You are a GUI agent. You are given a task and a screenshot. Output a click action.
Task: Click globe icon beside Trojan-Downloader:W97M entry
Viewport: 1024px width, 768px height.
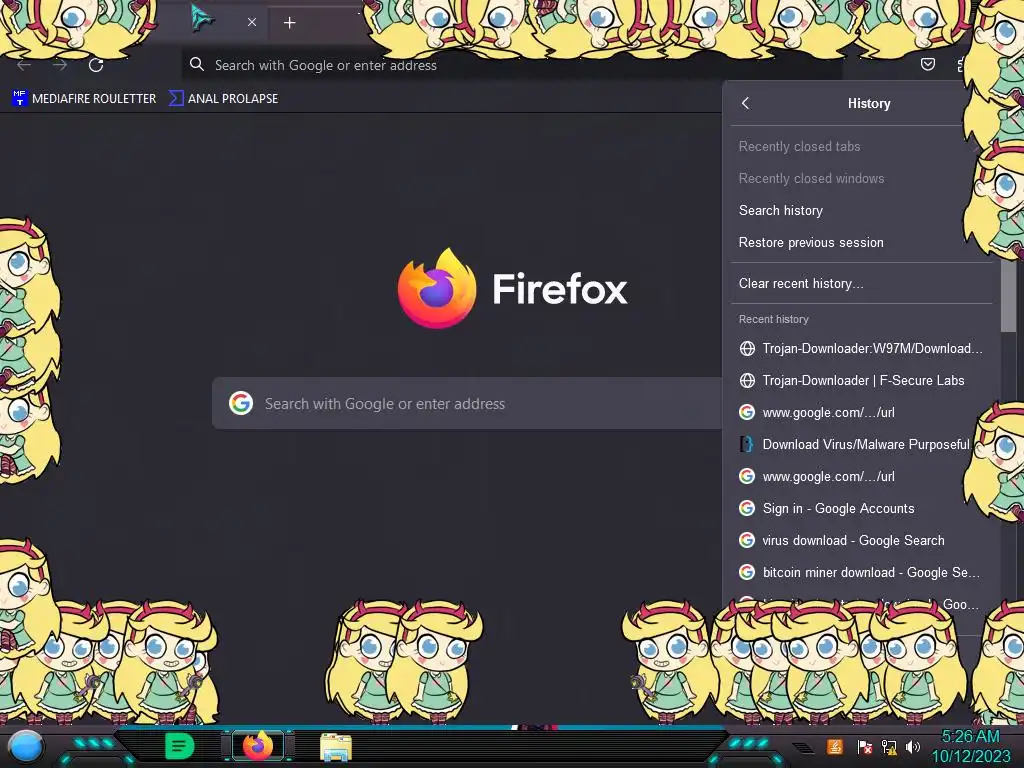[x=747, y=348]
